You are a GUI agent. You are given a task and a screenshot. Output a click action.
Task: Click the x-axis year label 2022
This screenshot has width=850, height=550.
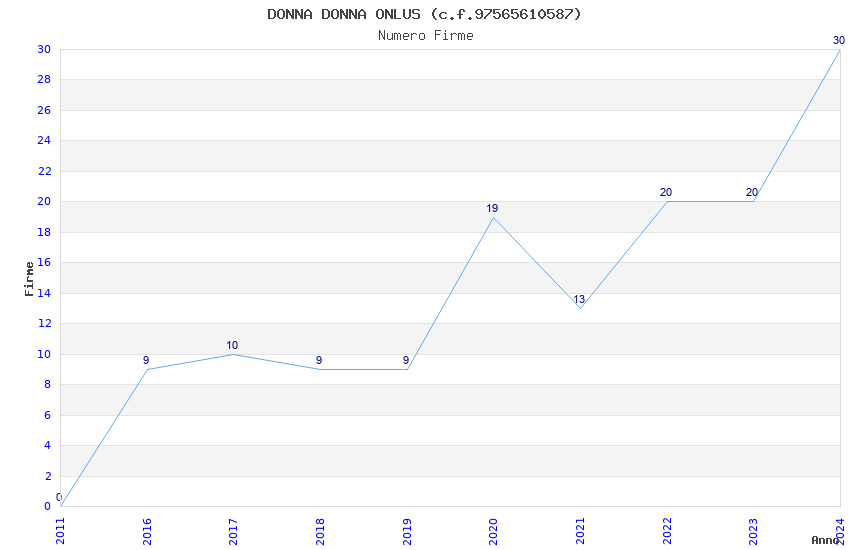pos(667,532)
